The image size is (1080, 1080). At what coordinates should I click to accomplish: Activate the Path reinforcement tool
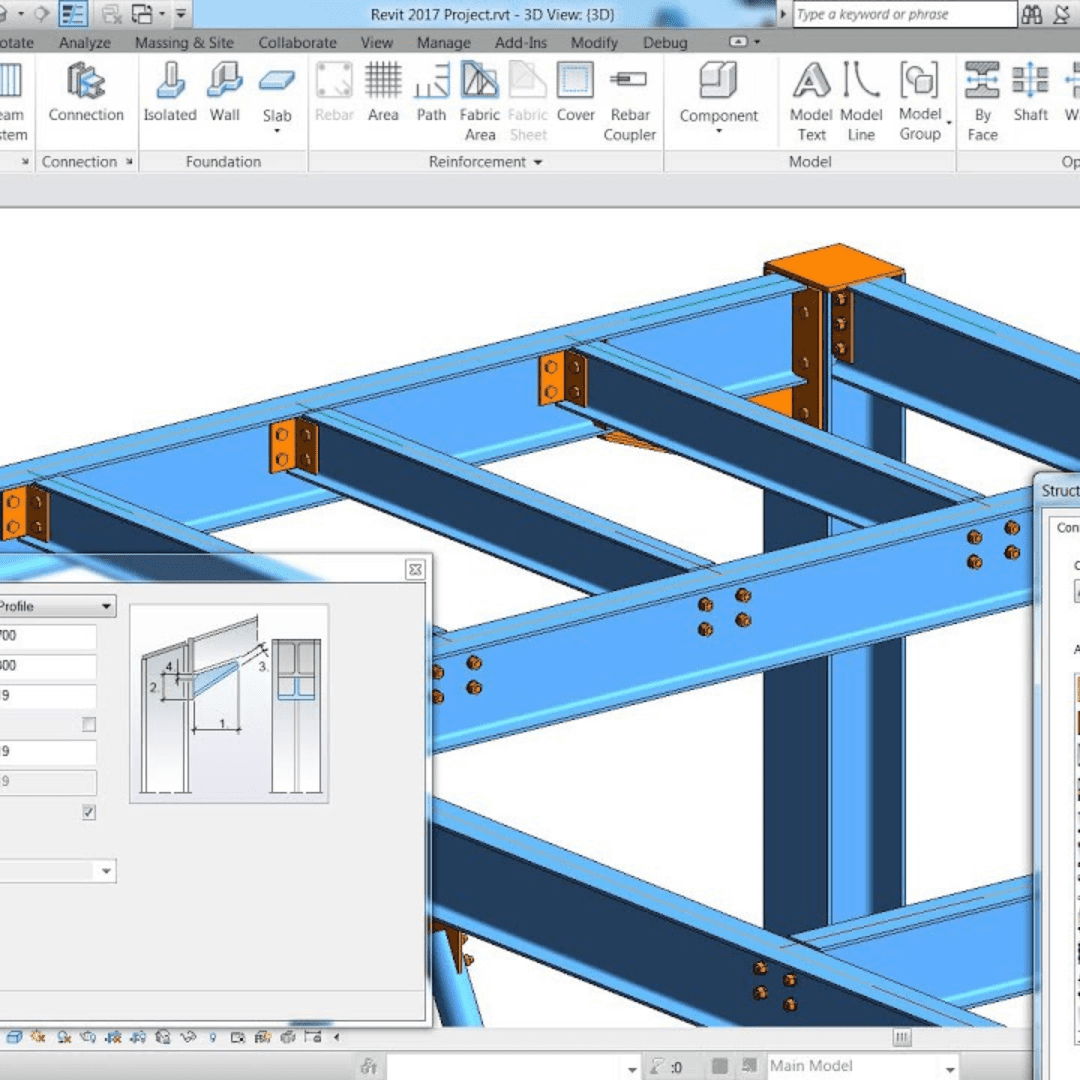coord(432,92)
